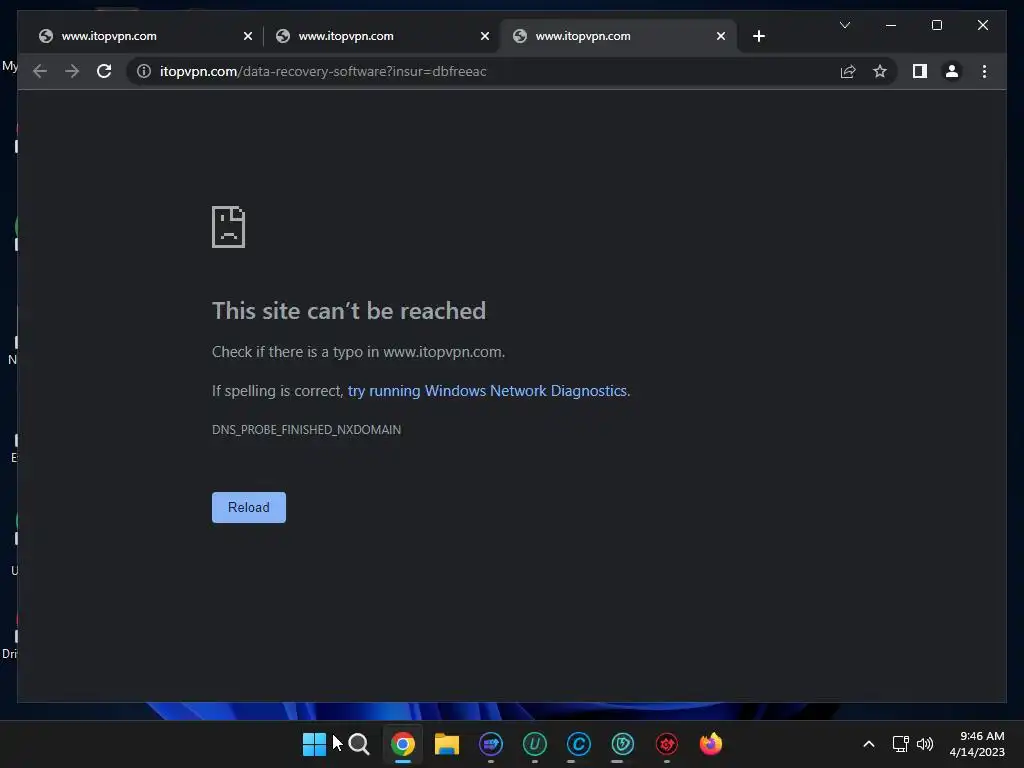Close the Chrome window

[982, 25]
